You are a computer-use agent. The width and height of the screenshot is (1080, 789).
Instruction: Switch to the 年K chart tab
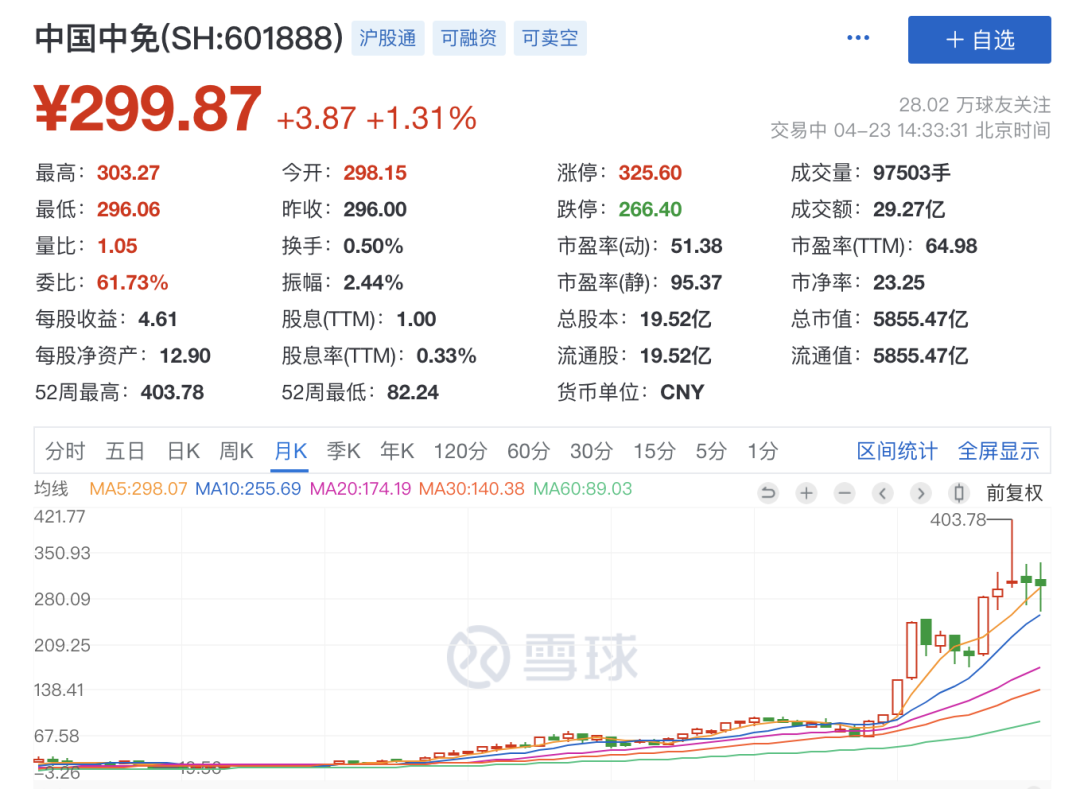click(397, 452)
